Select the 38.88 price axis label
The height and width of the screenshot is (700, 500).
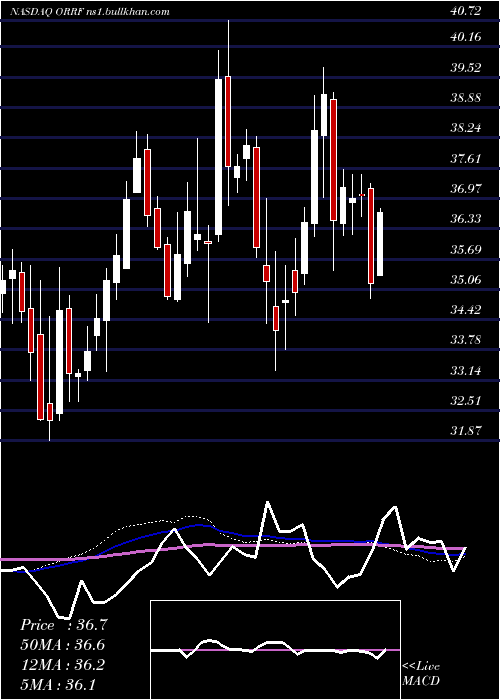click(466, 97)
